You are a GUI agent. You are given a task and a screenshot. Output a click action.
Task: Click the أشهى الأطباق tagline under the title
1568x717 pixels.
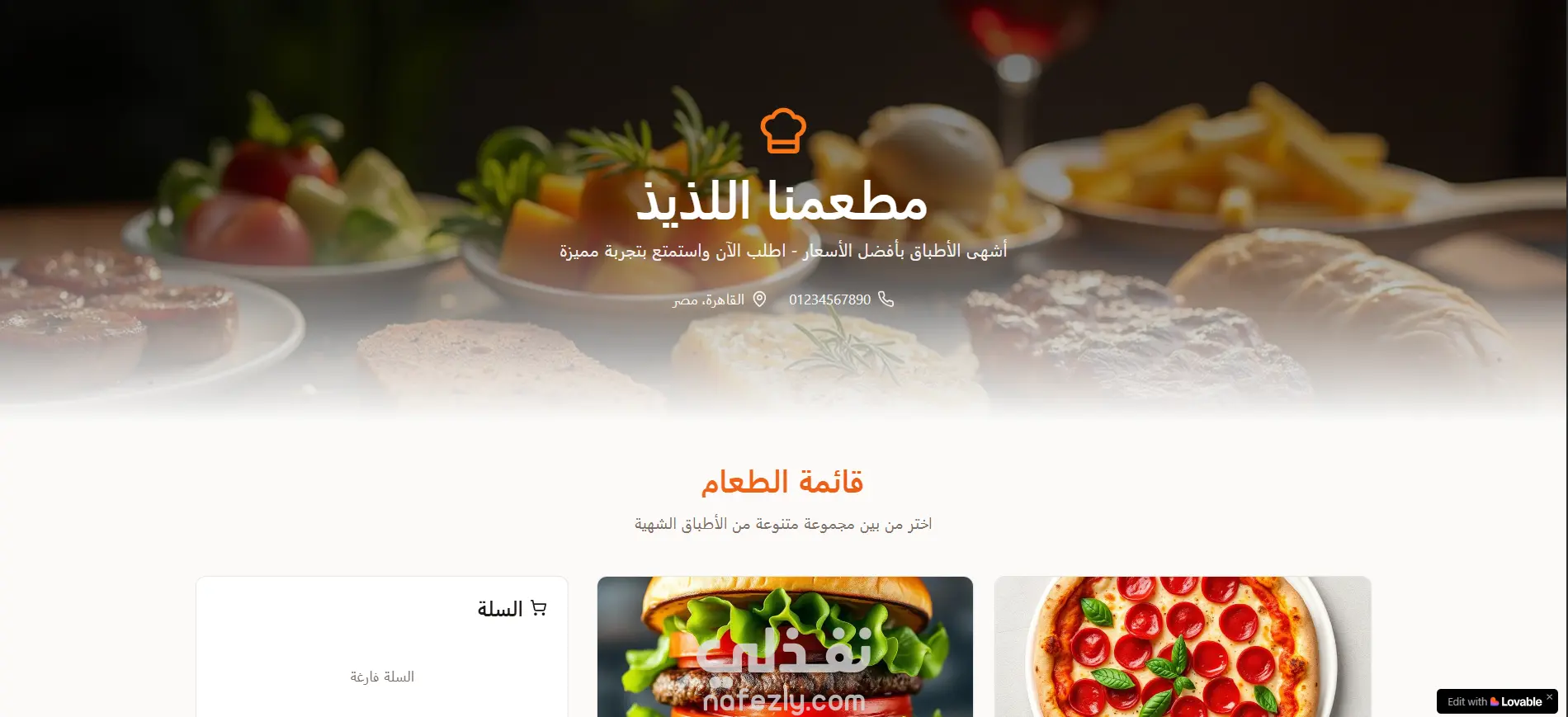[783, 251]
